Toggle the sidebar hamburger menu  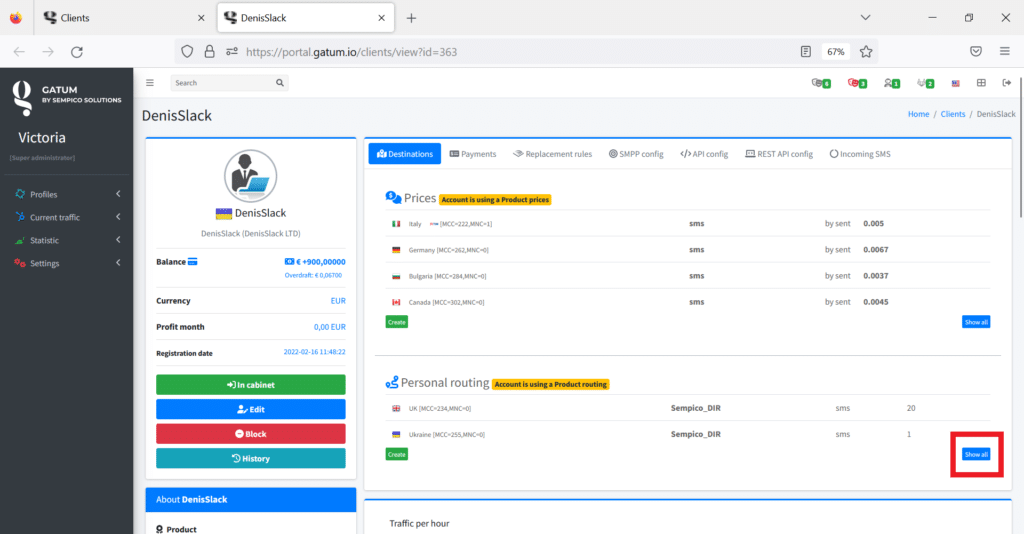coord(150,83)
